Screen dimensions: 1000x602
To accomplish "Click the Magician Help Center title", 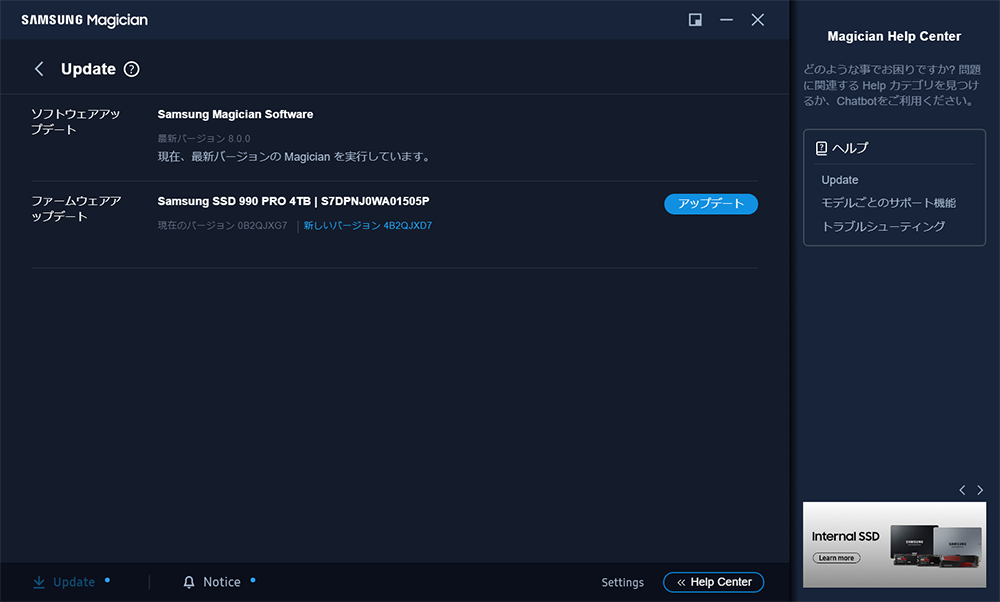I will pyautogui.click(x=894, y=36).
